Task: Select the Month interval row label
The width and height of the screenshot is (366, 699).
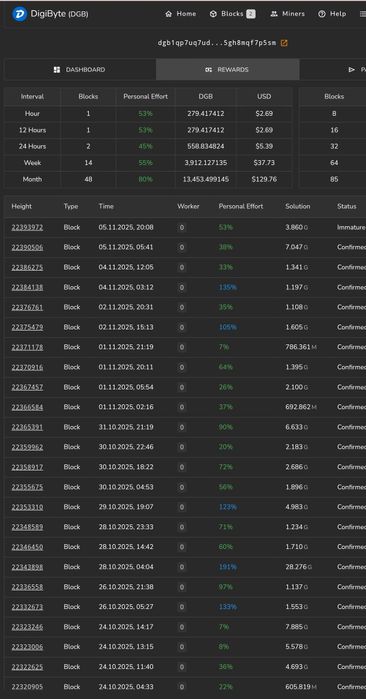Action: tap(32, 179)
